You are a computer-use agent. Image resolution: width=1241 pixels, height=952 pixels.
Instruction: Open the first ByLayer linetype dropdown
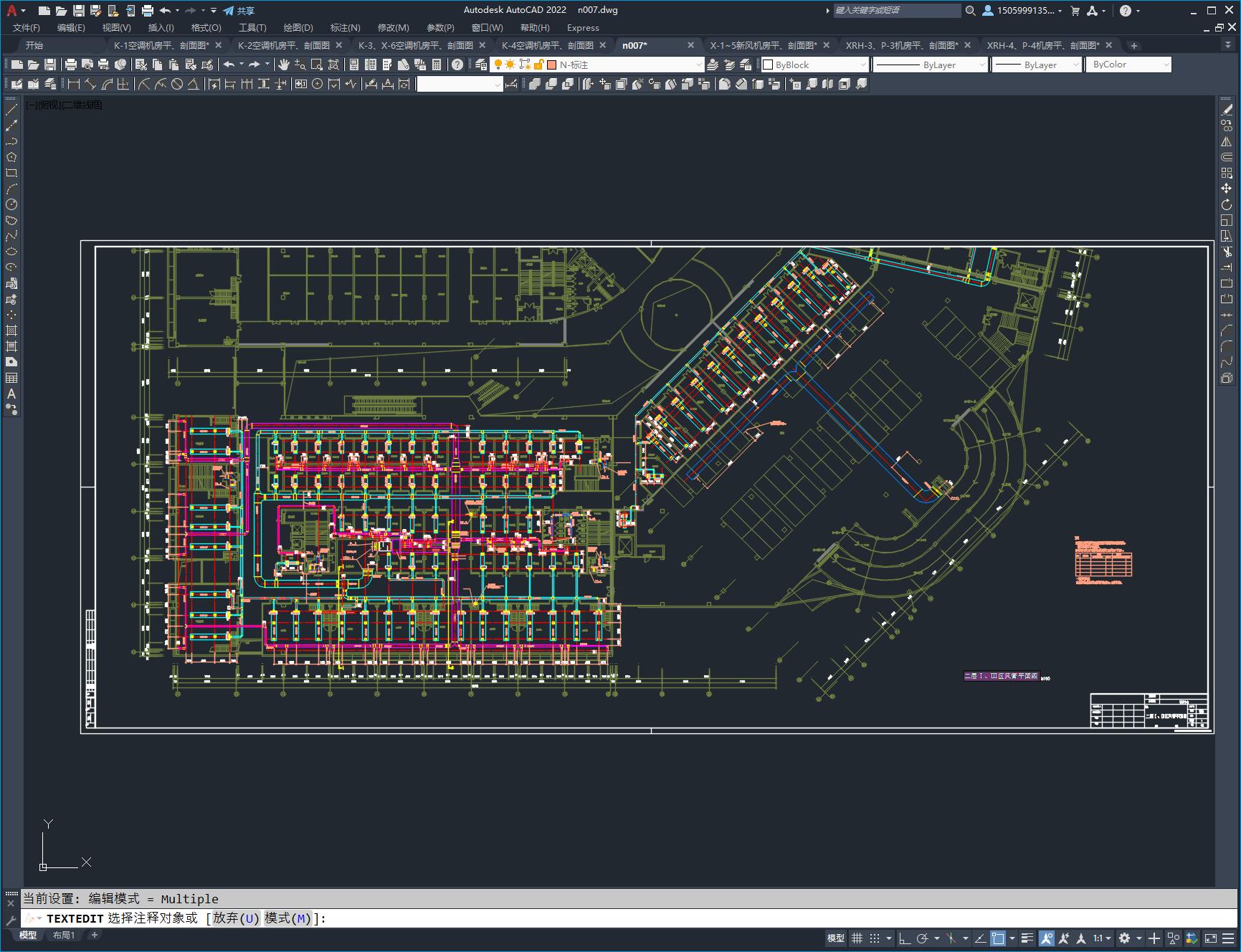click(x=982, y=65)
